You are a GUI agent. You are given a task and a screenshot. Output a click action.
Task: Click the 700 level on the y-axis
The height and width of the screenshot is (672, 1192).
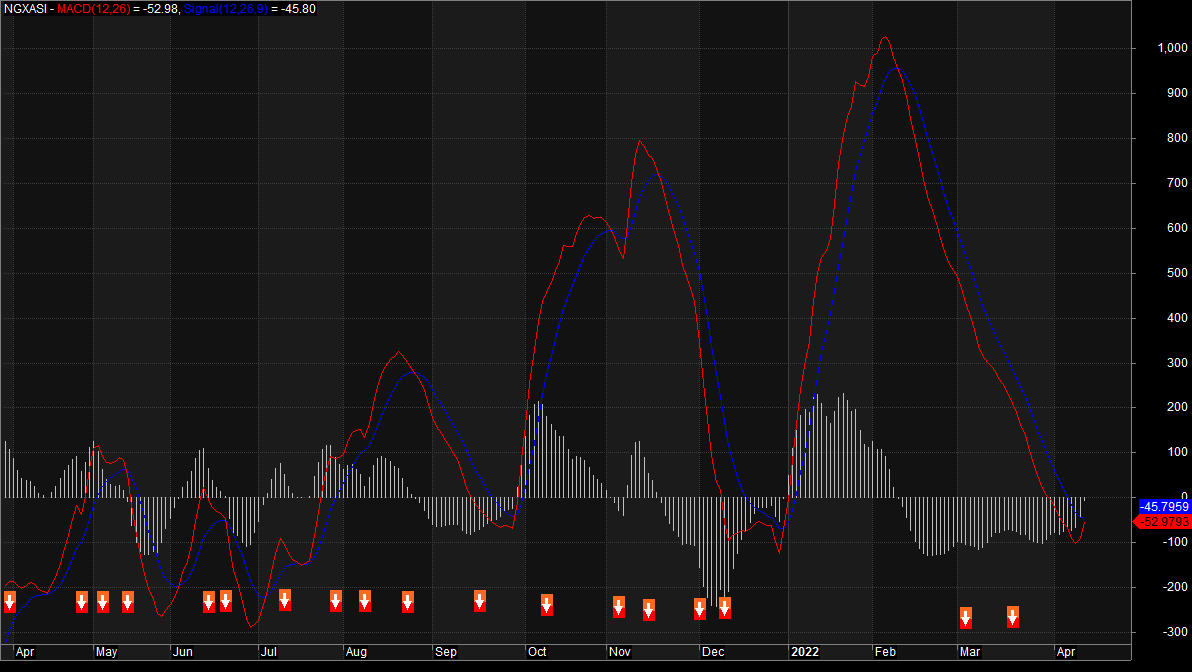click(1177, 182)
